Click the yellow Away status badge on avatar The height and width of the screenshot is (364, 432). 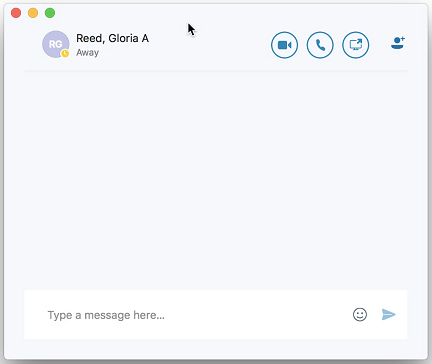pyautogui.click(x=65, y=54)
